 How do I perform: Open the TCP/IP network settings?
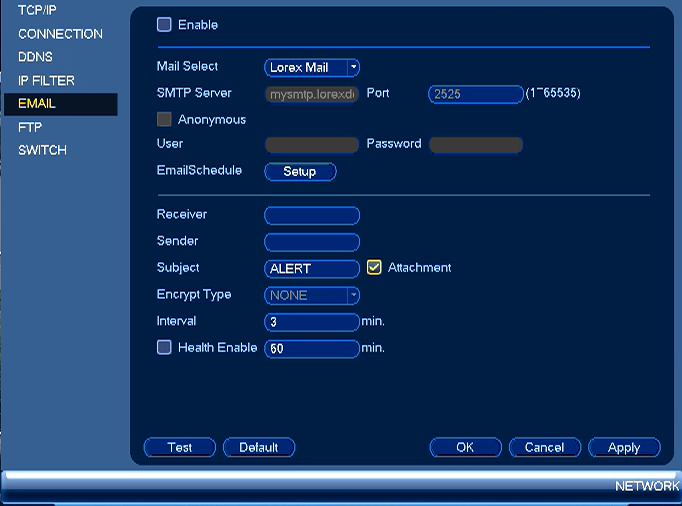click(x=37, y=10)
